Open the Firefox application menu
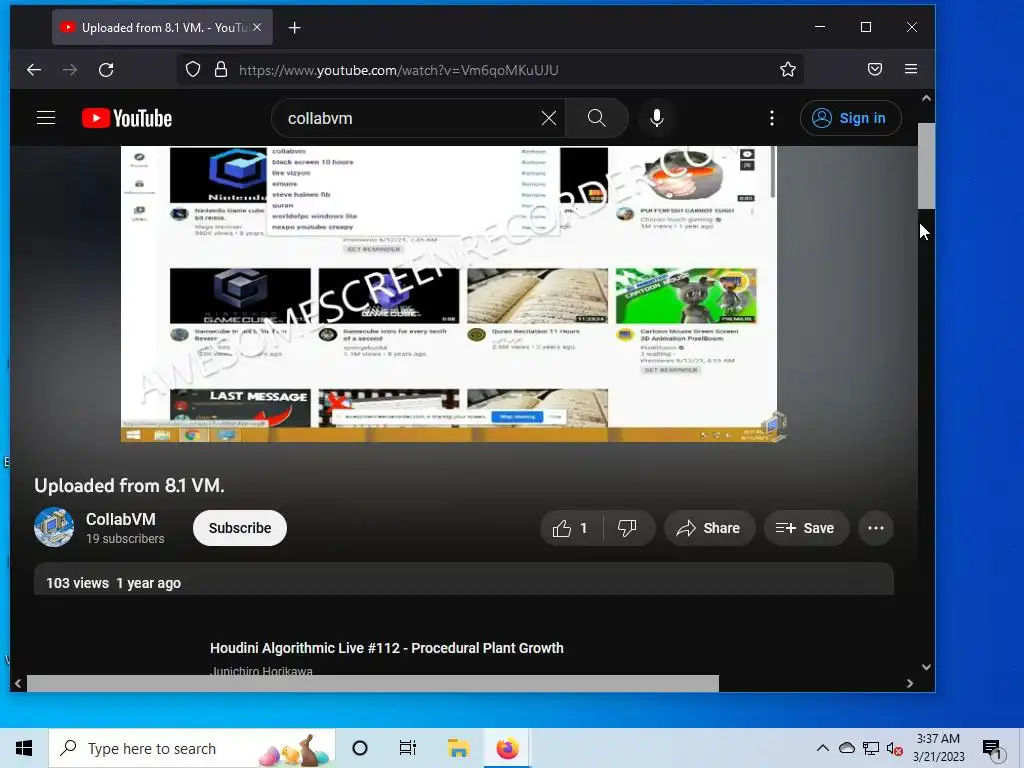This screenshot has width=1024, height=768. [x=911, y=69]
